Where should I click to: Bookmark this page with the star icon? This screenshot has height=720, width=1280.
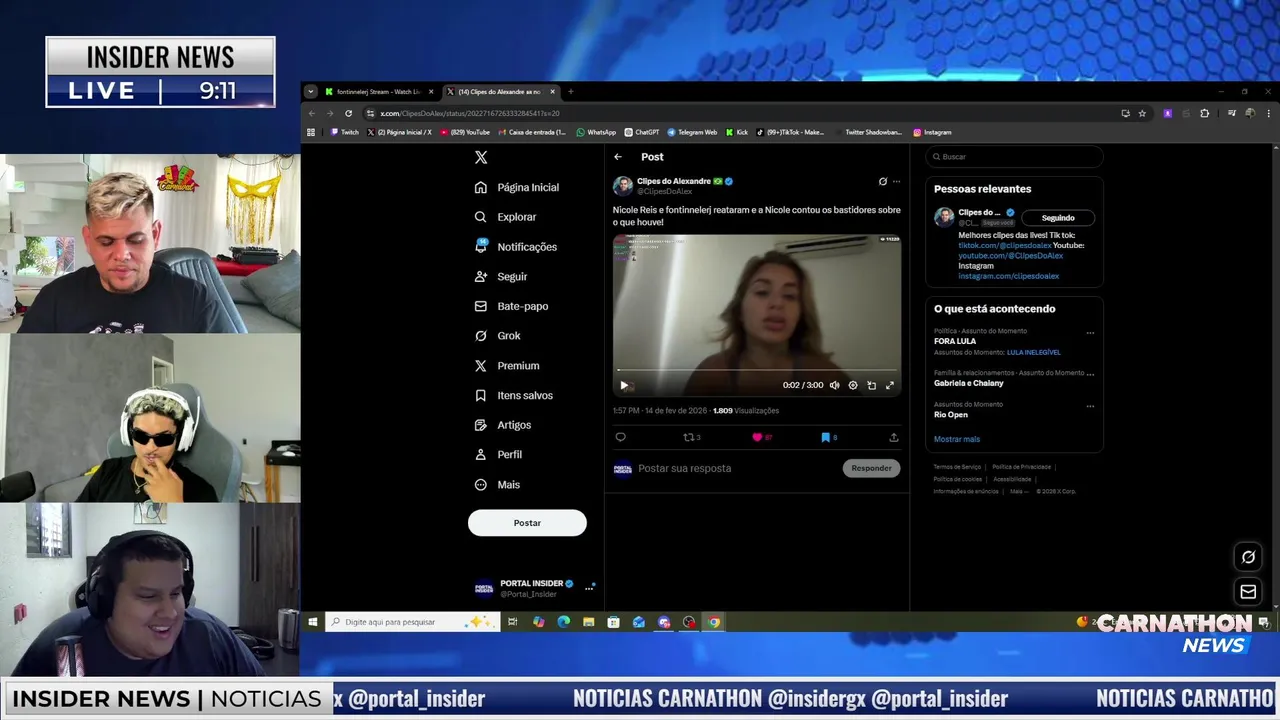click(x=1142, y=113)
